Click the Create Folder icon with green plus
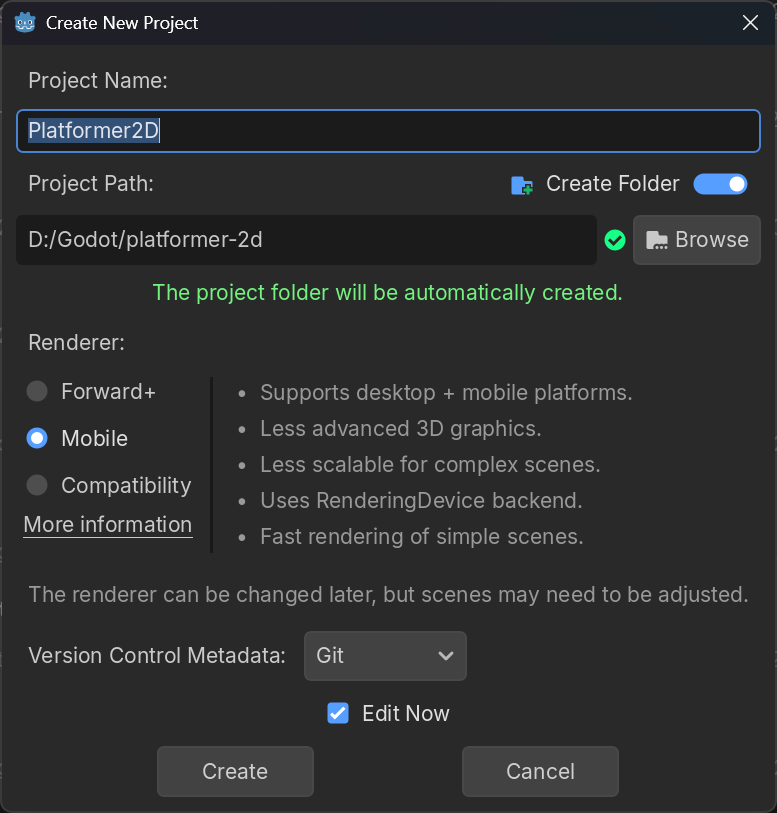777x813 pixels. (x=521, y=185)
